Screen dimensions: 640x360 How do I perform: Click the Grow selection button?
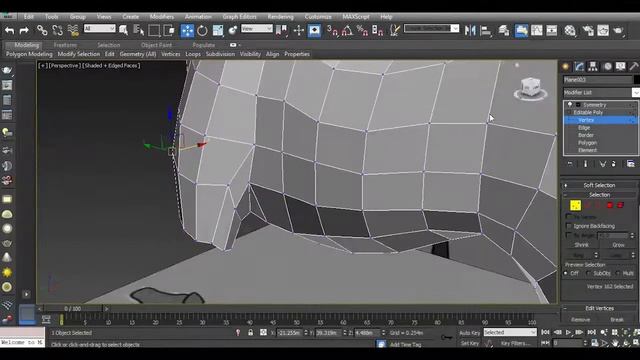click(x=618, y=244)
